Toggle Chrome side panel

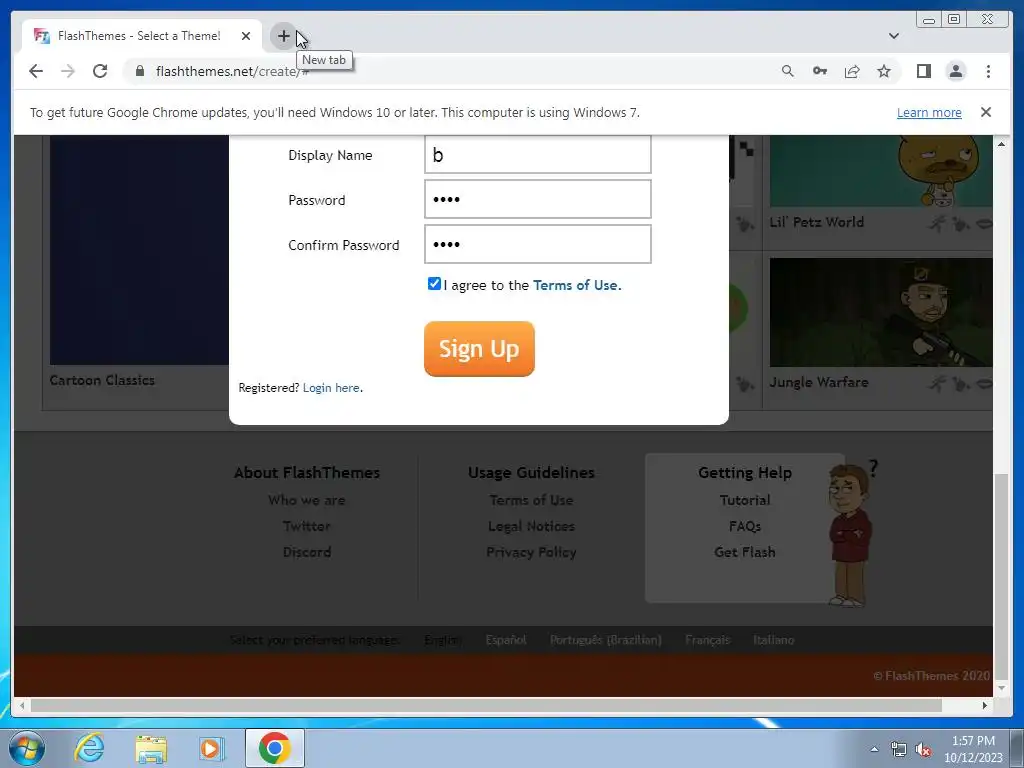pyautogui.click(x=923, y=71)
